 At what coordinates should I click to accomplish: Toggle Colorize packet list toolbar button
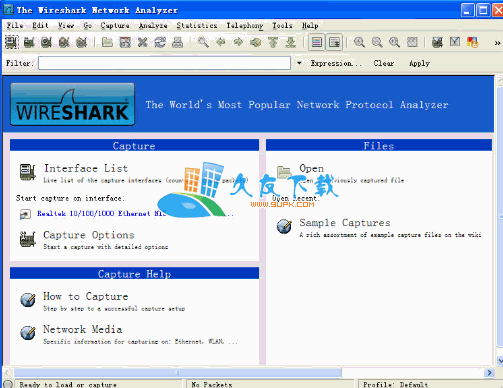(x=317, y=42)
